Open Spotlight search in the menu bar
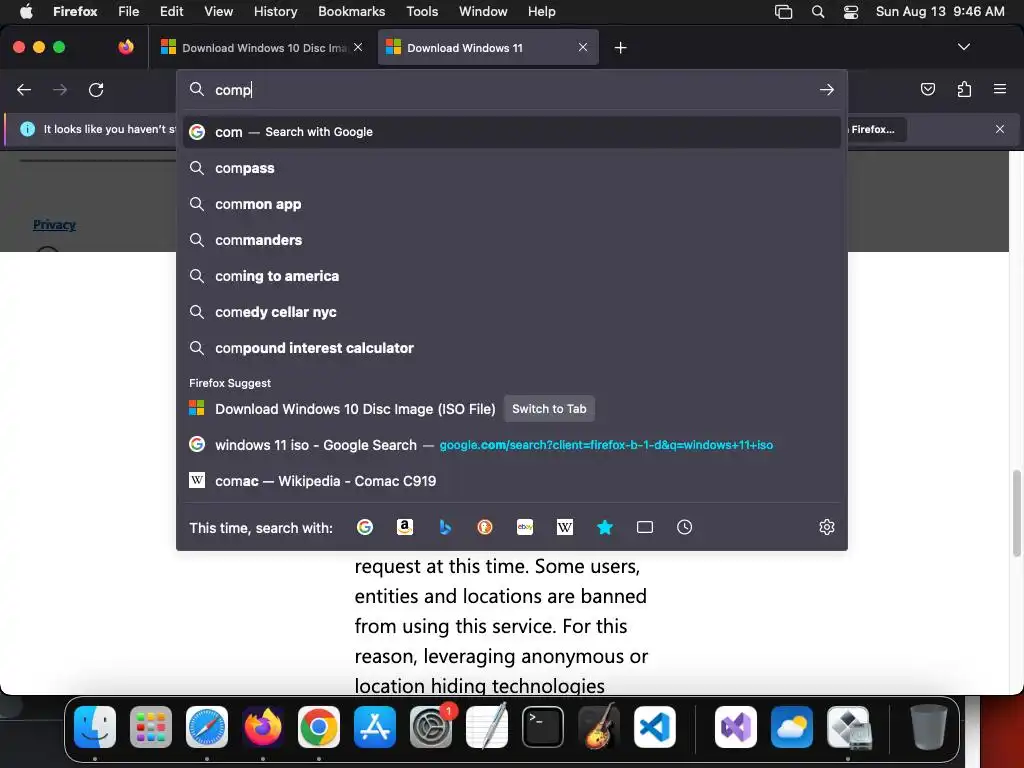Viewport: 1024px width, 768px height. tap(818, 12)
